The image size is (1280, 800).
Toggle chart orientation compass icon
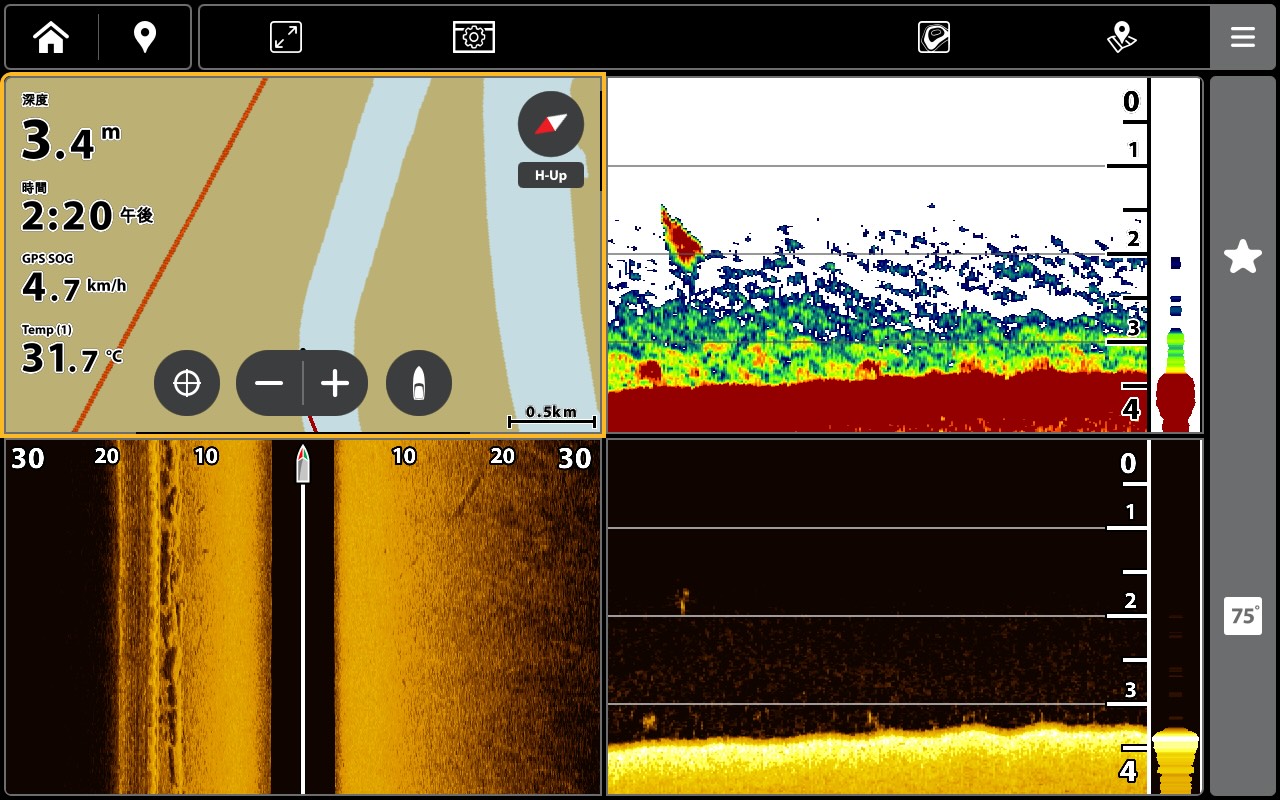point(550,124)
